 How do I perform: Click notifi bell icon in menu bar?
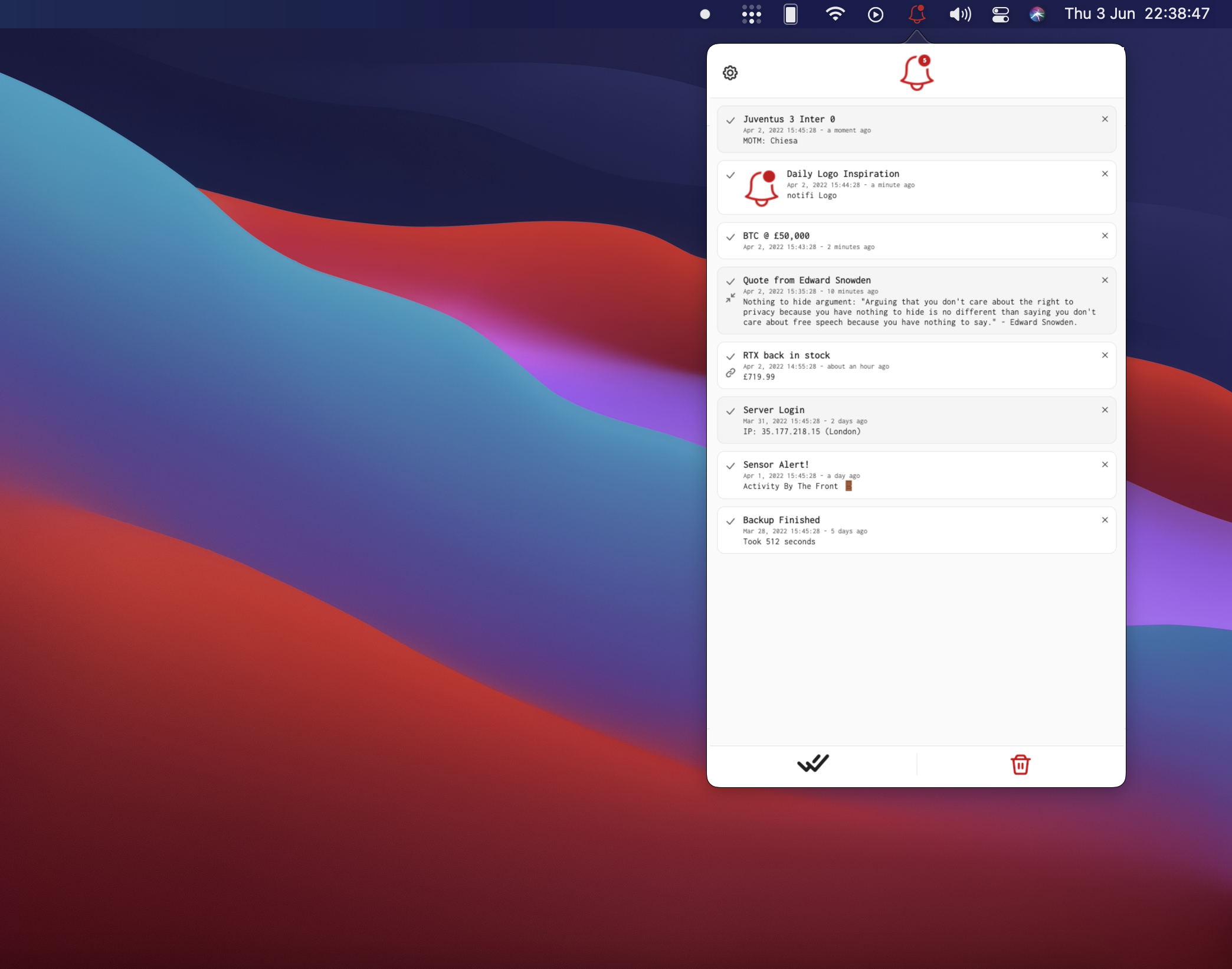click(x=916, y=14)
